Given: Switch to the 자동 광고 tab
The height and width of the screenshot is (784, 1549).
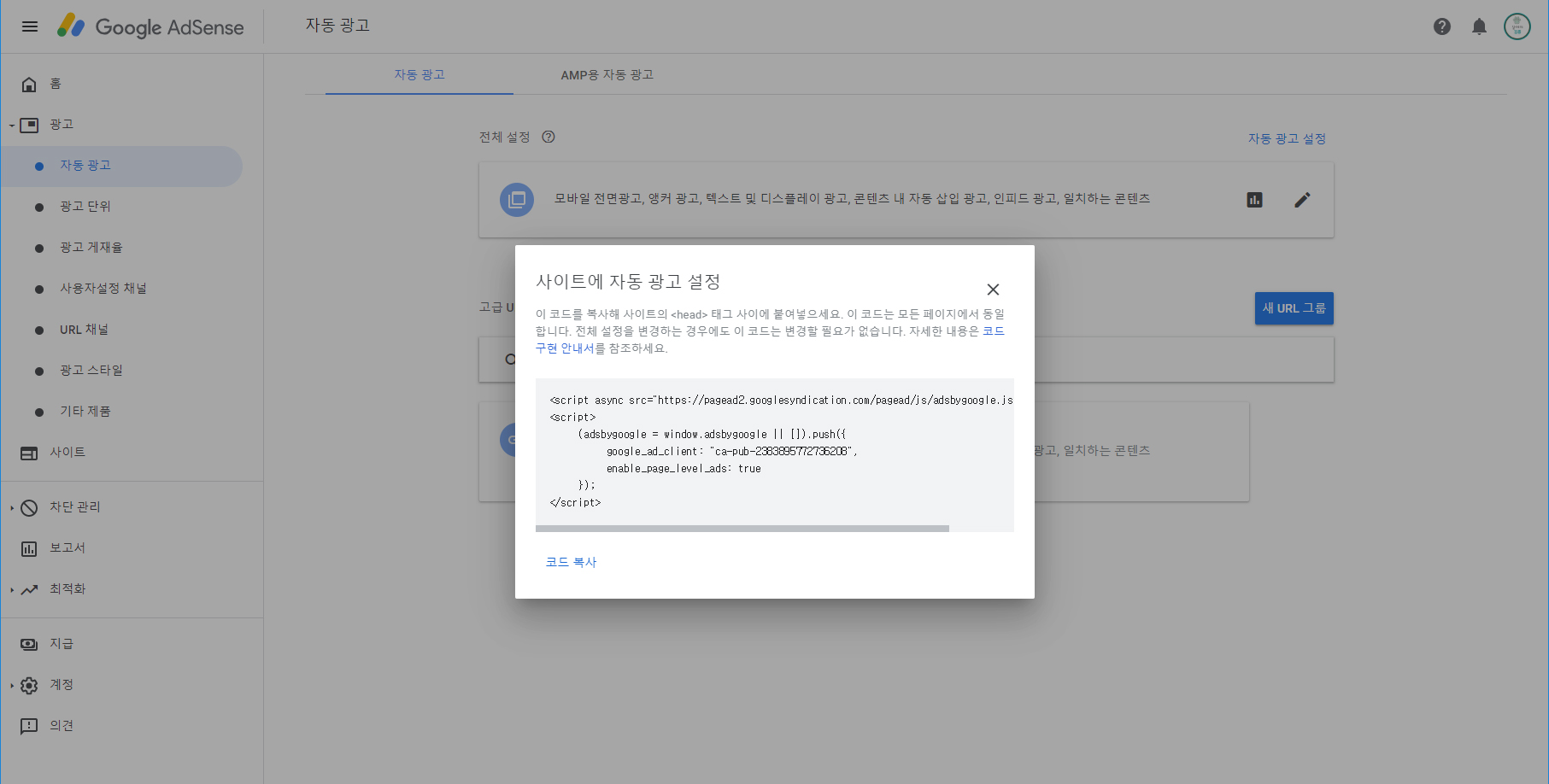Looking at the screenshot, I should click(420, 75).
